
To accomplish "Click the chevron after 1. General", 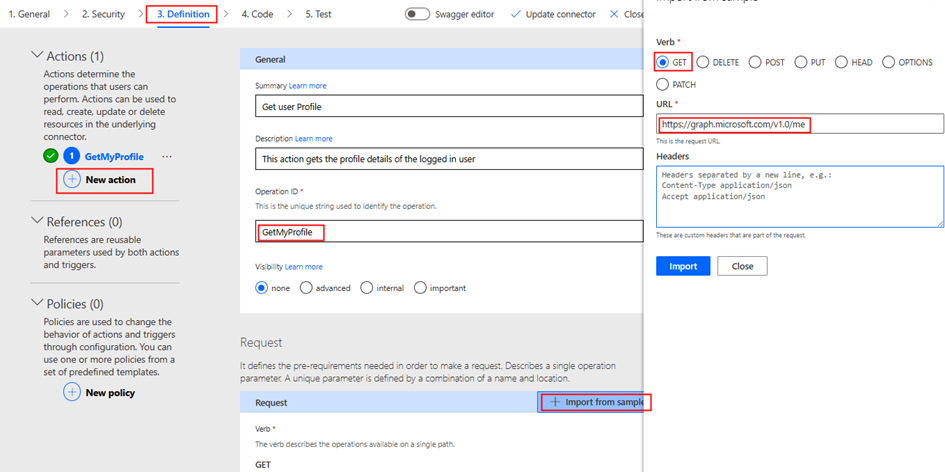I will 66,14.
